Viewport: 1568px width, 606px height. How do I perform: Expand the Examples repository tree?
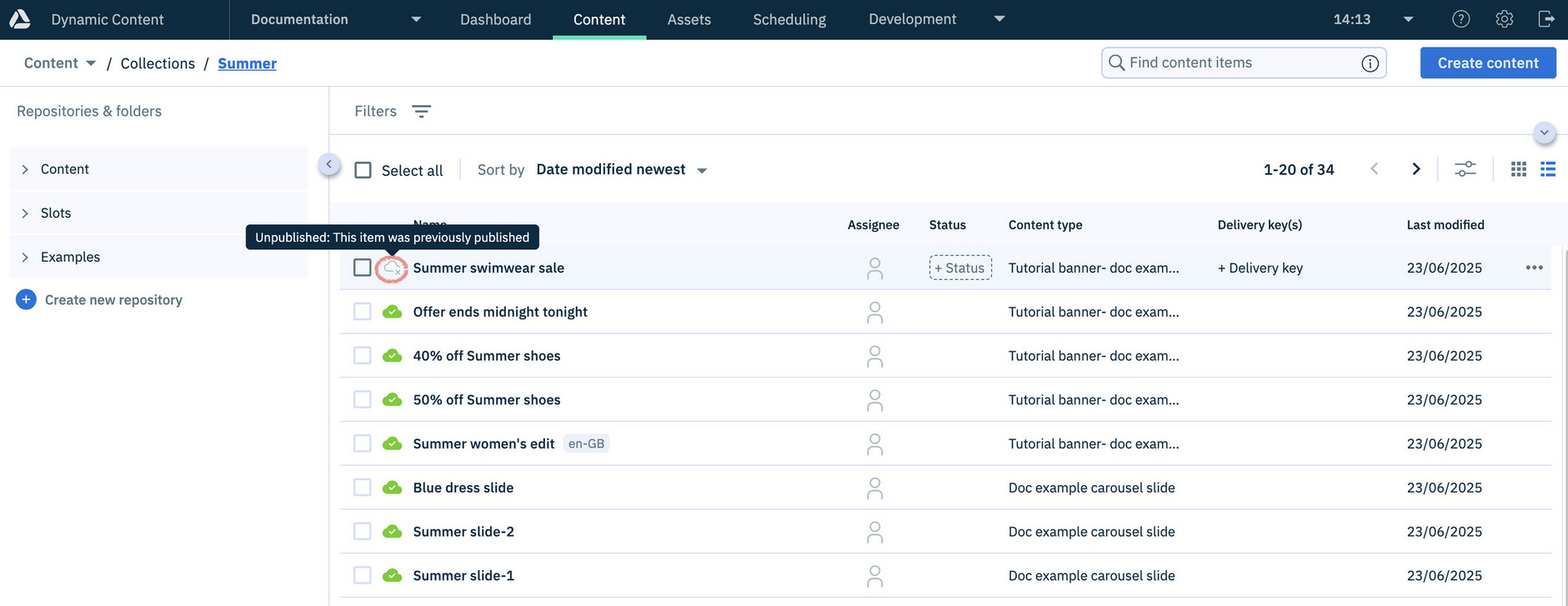click(25, 257)
